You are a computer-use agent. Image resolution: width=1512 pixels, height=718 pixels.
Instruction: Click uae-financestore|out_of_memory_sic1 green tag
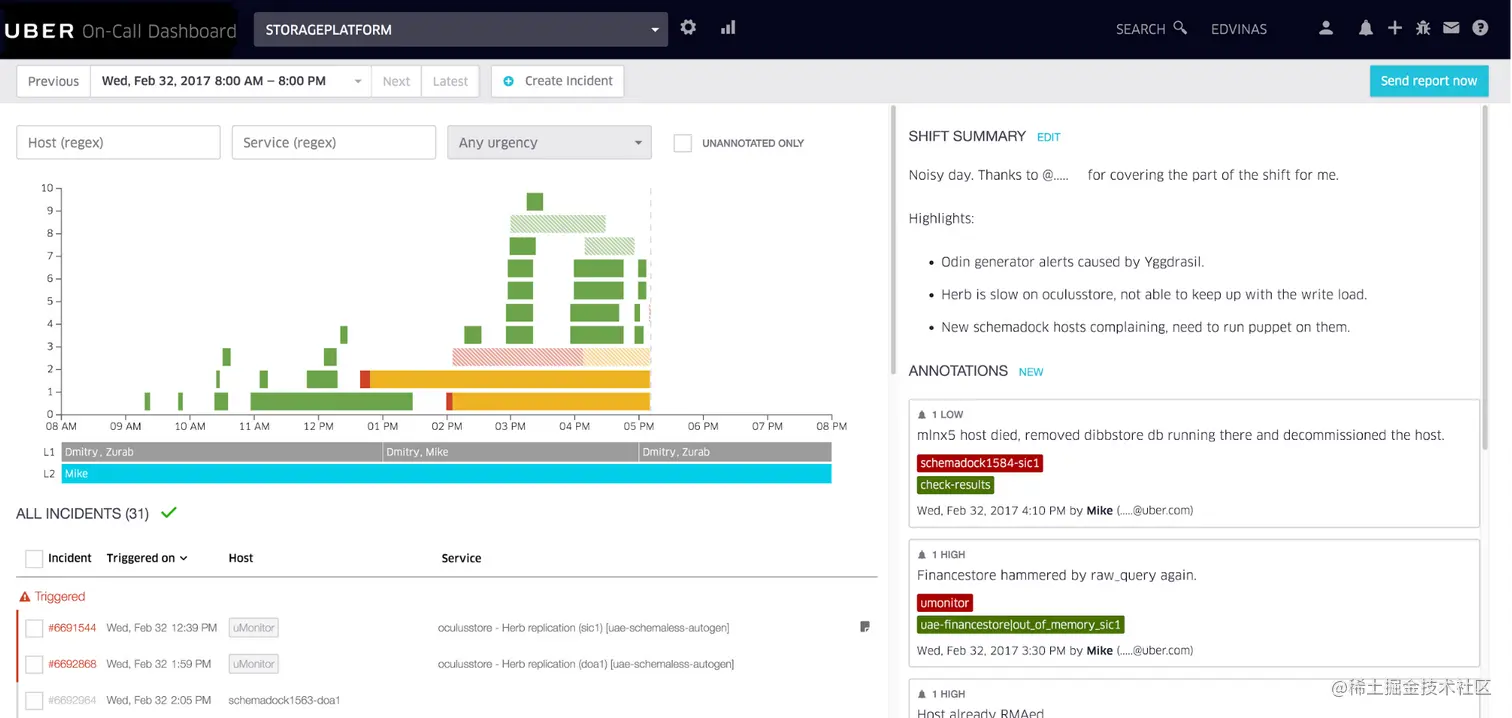coord(1020,625)
